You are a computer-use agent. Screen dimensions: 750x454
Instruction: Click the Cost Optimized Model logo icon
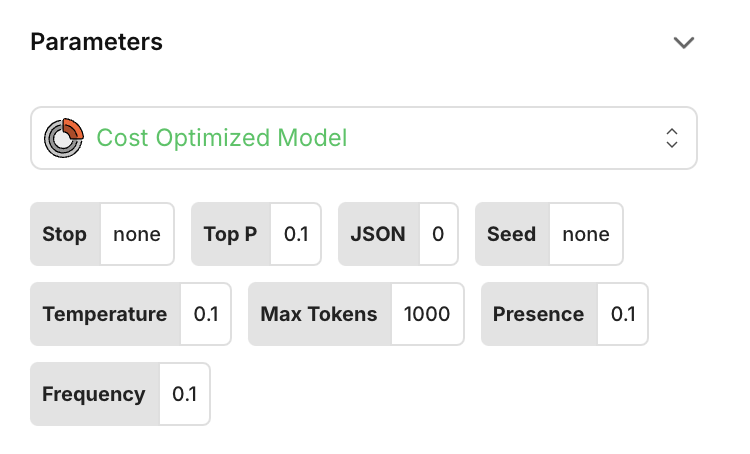tap(64, 138)
